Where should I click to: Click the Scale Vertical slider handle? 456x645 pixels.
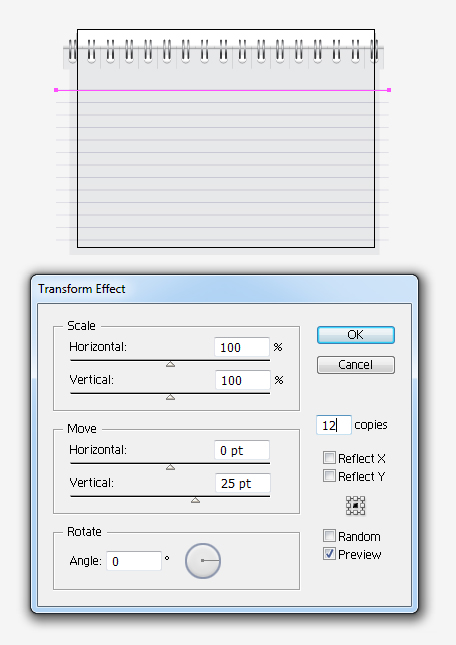(170, 397)
